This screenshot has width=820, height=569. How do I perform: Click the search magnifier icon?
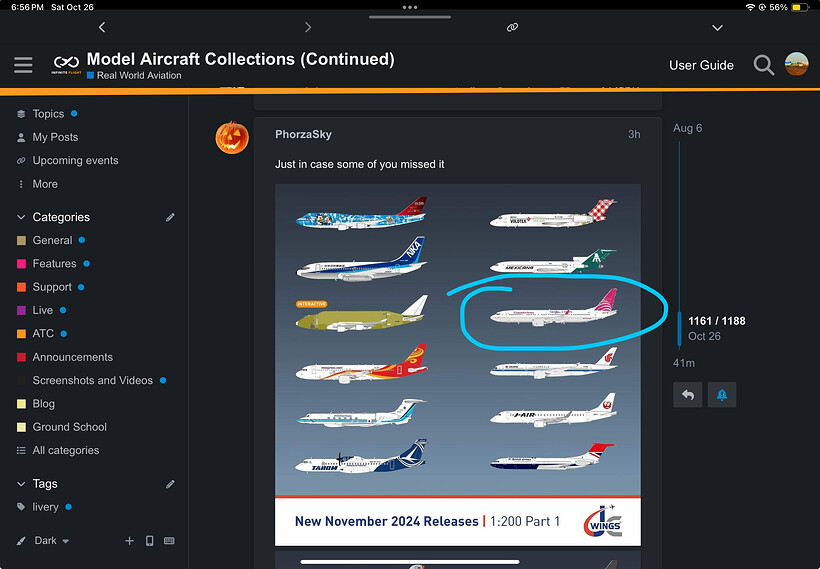(763, 65)
